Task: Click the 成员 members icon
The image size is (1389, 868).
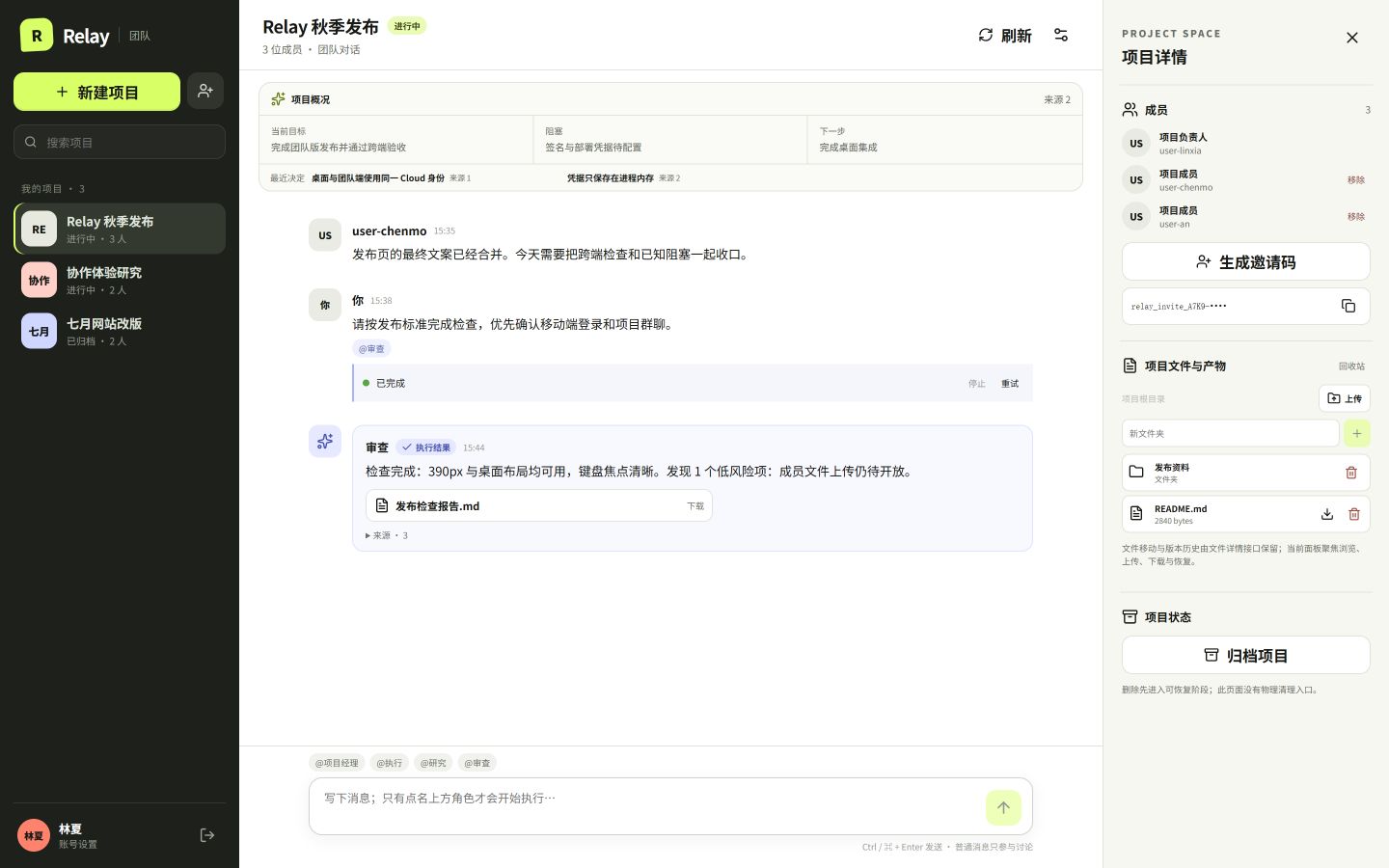Action: point(1130,109)
